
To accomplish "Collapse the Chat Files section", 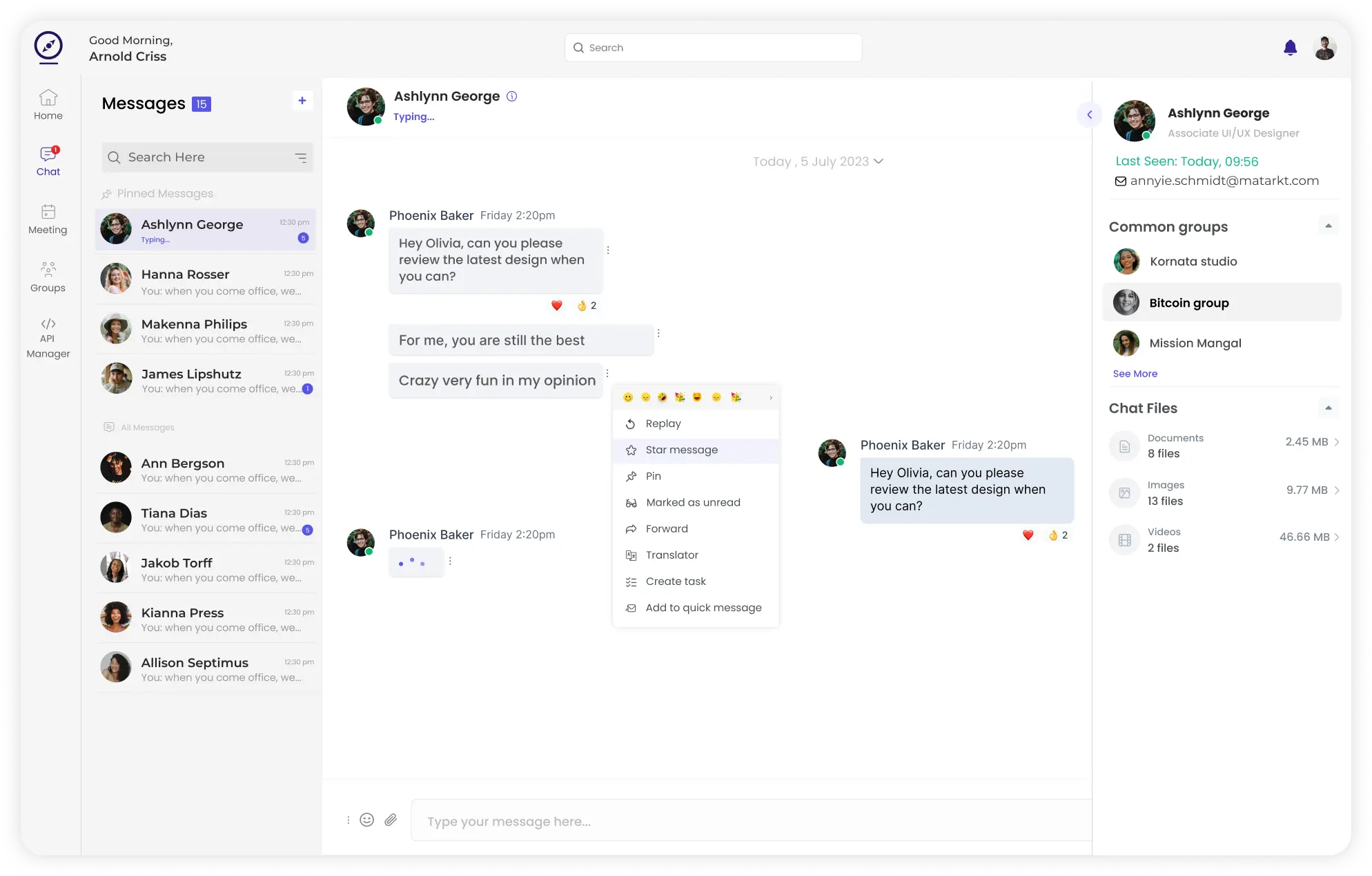I will tap(1329, 408).
